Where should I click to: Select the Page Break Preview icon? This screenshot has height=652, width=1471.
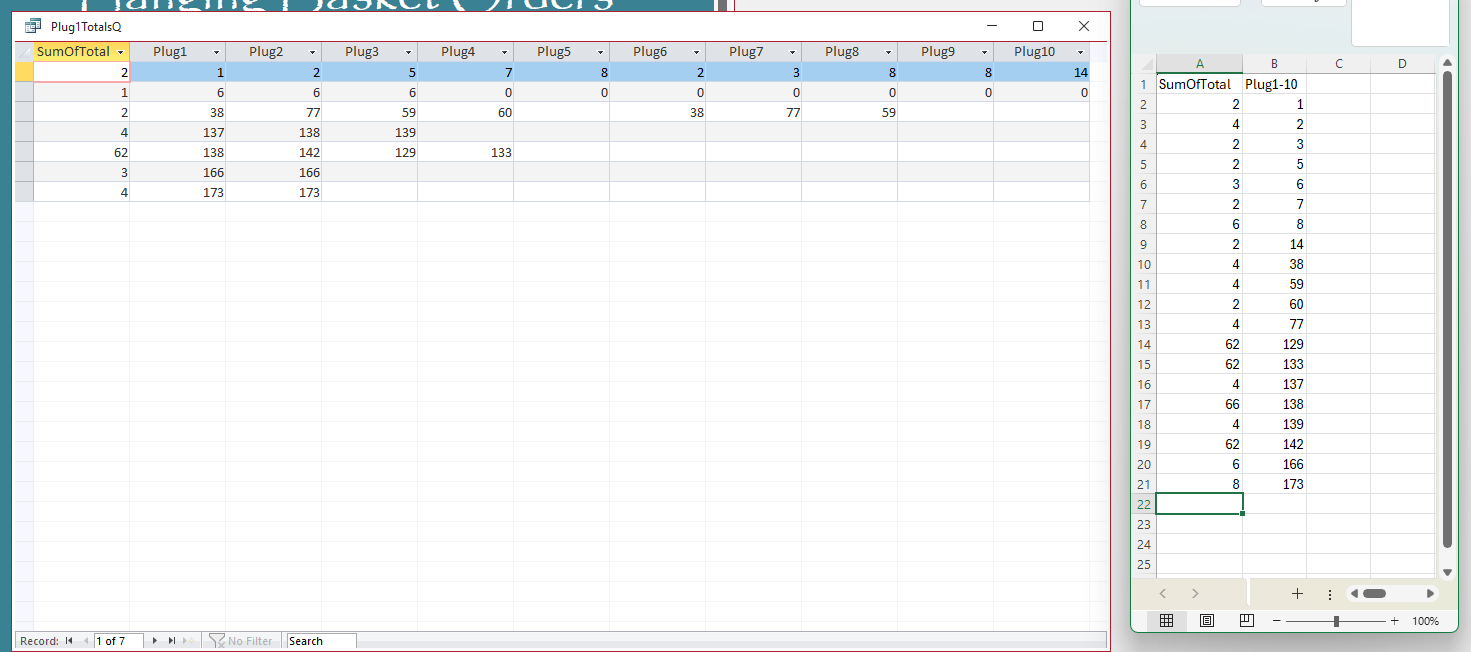point(1246,620)
